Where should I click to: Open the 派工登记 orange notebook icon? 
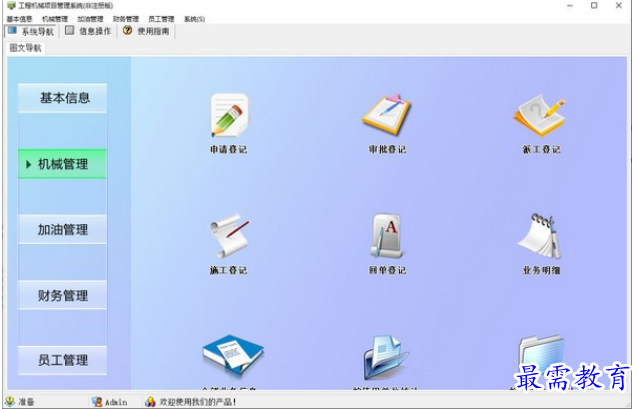(x=540, y=116)
